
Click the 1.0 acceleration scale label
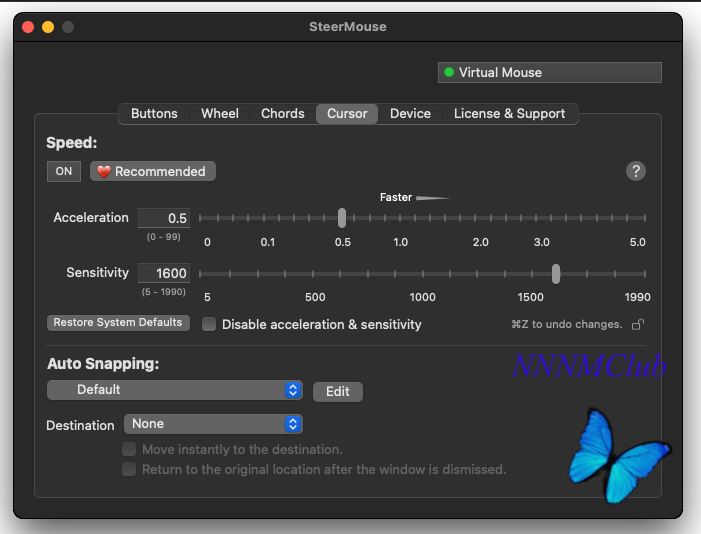click(x=400, y=242)
